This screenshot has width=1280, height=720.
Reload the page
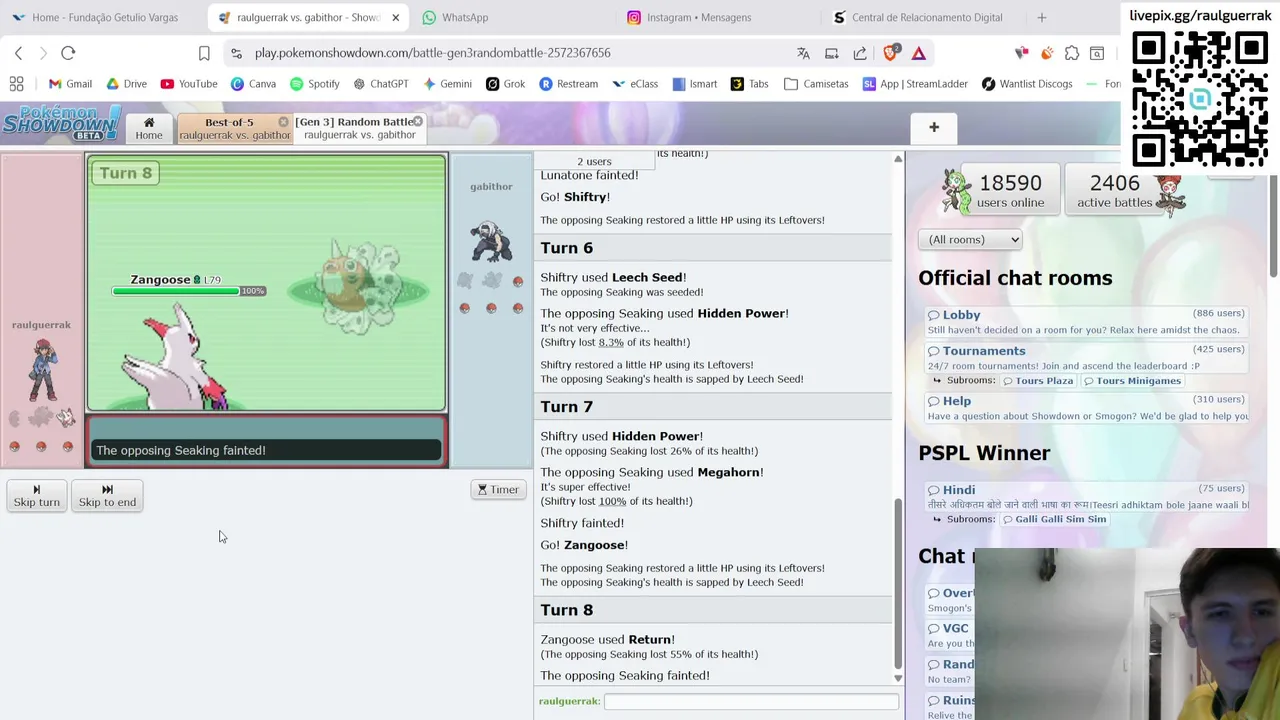coord(68,53)
